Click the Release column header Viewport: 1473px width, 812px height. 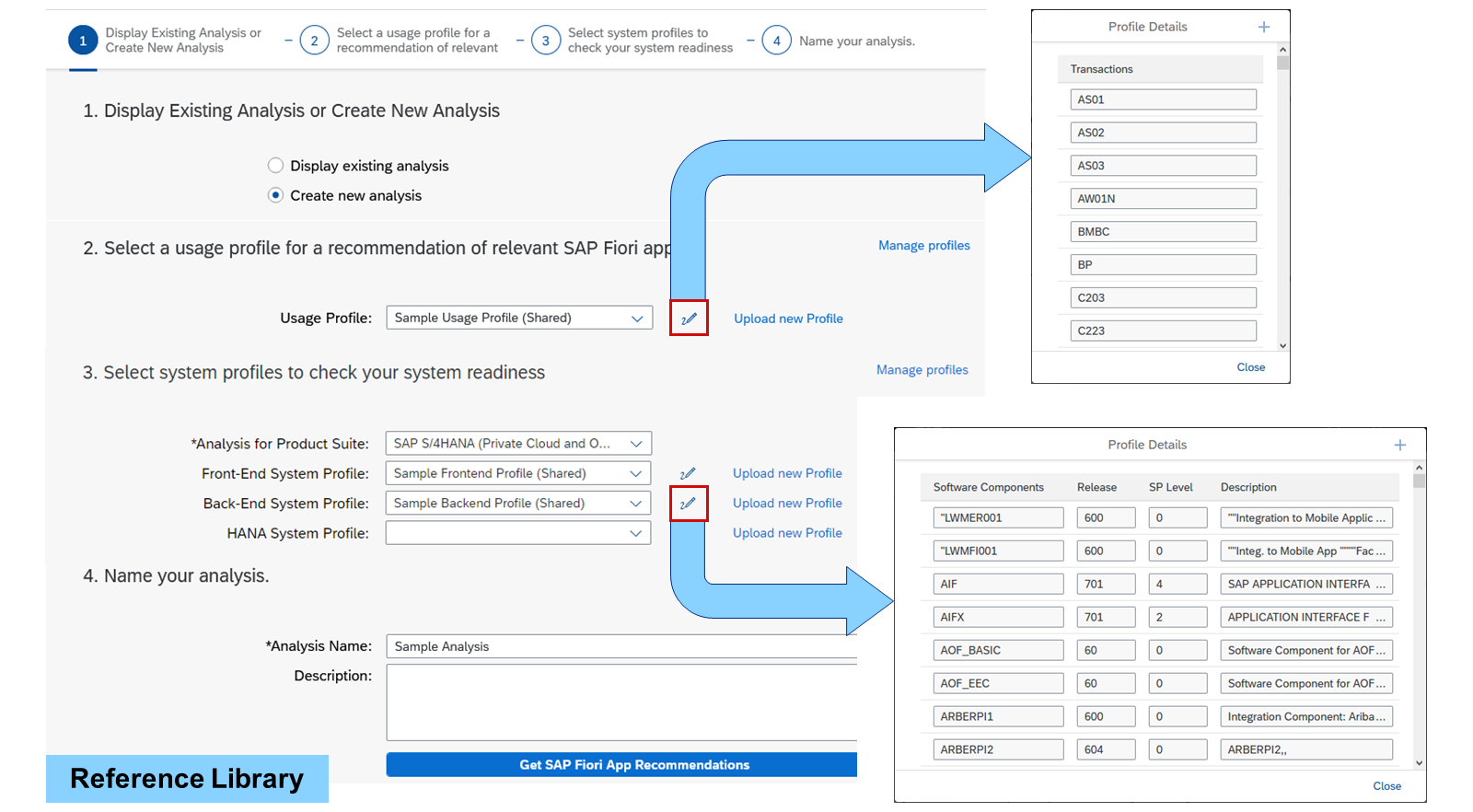pos(1097,487)
